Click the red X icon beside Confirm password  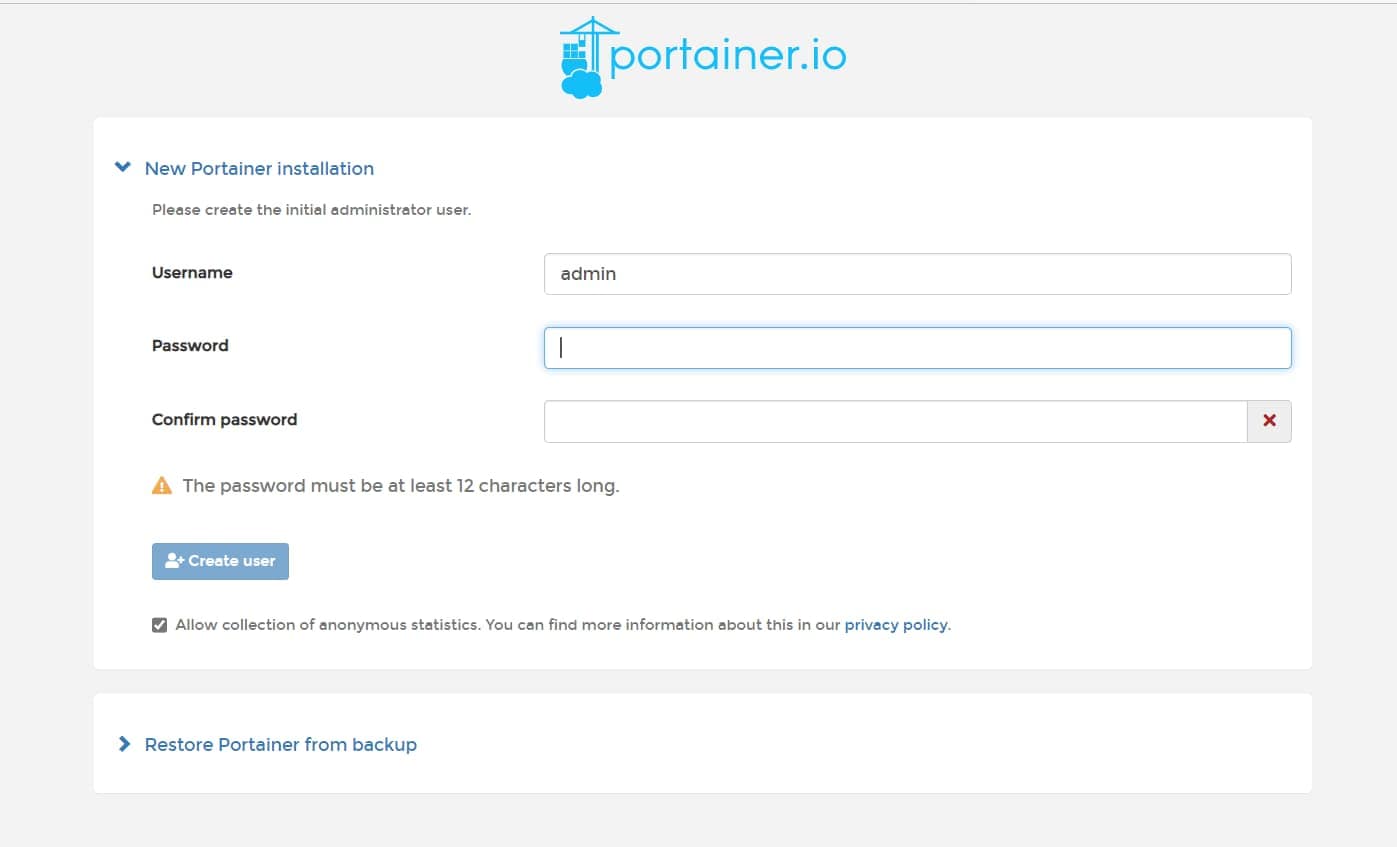1269,421
